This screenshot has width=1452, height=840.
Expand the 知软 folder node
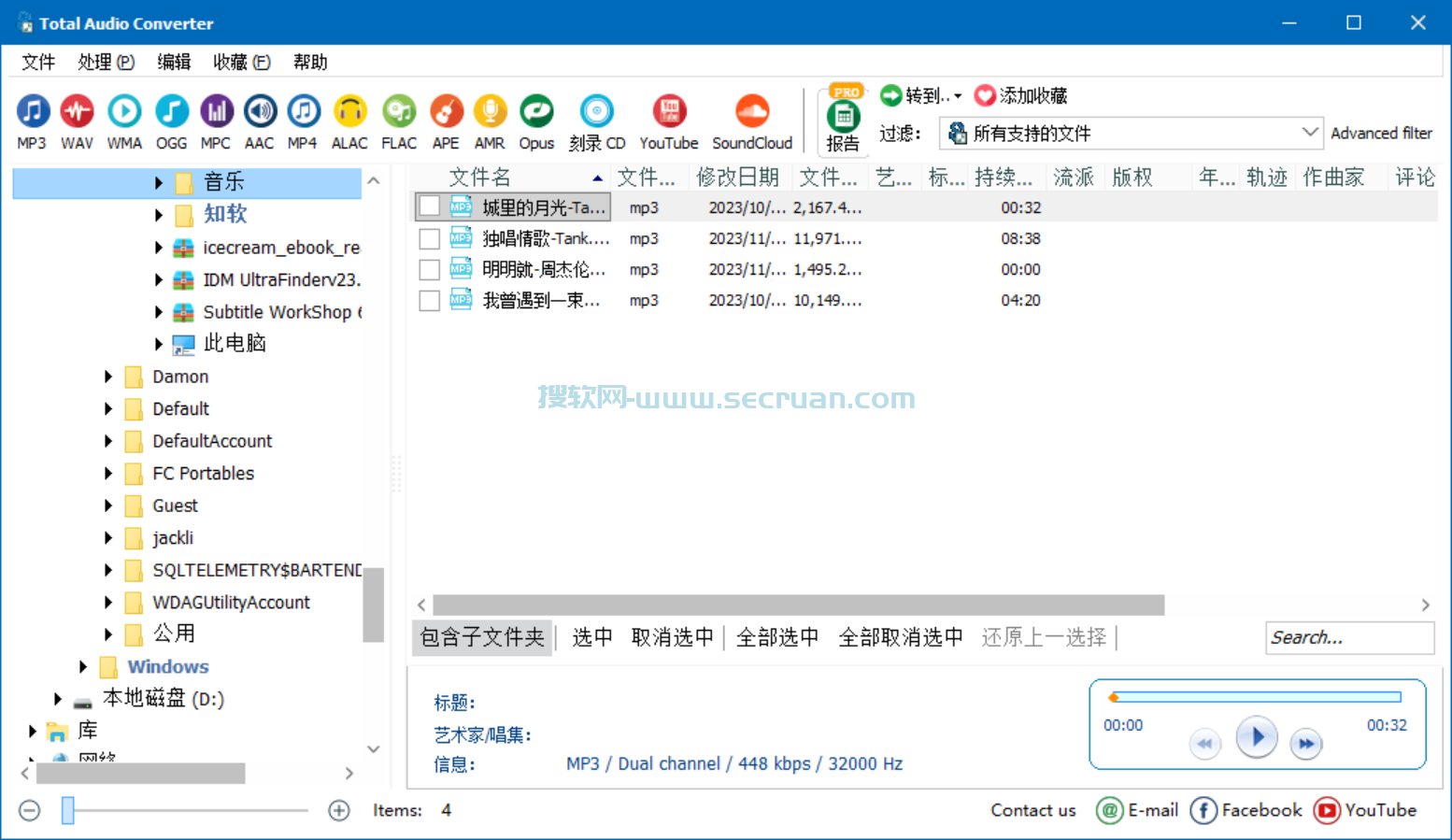(159, 215)
